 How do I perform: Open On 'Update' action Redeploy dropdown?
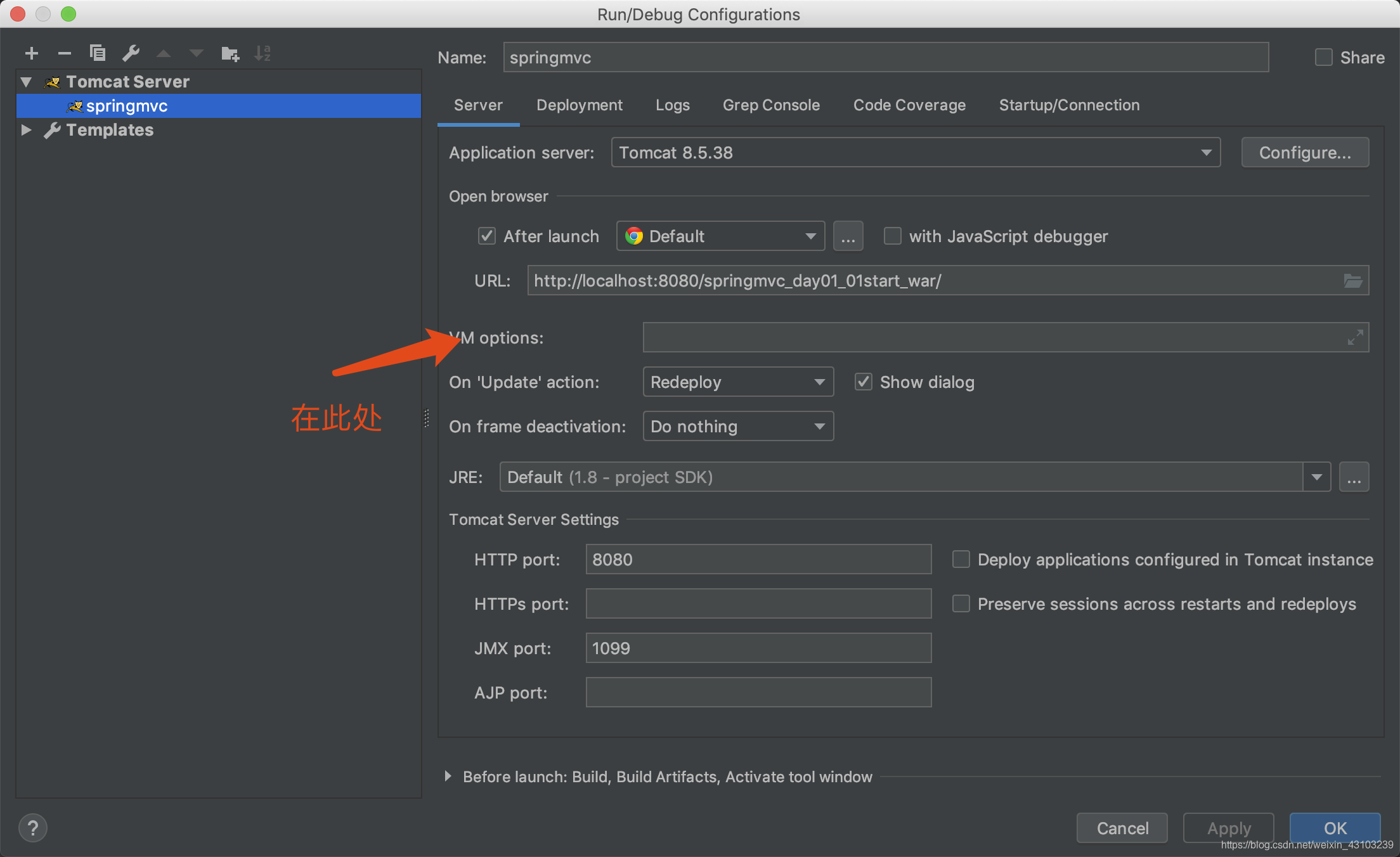(738, 382)
